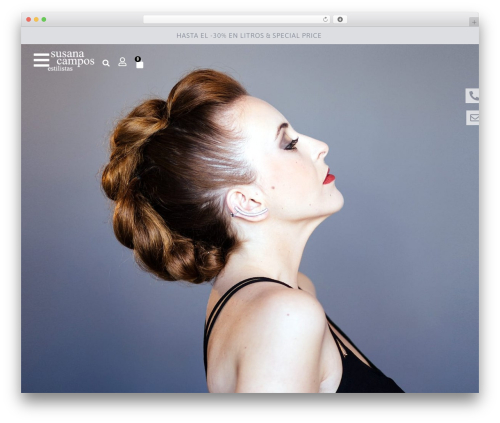Click the browser address bar field
The image size is (500, 423).
[236, 20]
